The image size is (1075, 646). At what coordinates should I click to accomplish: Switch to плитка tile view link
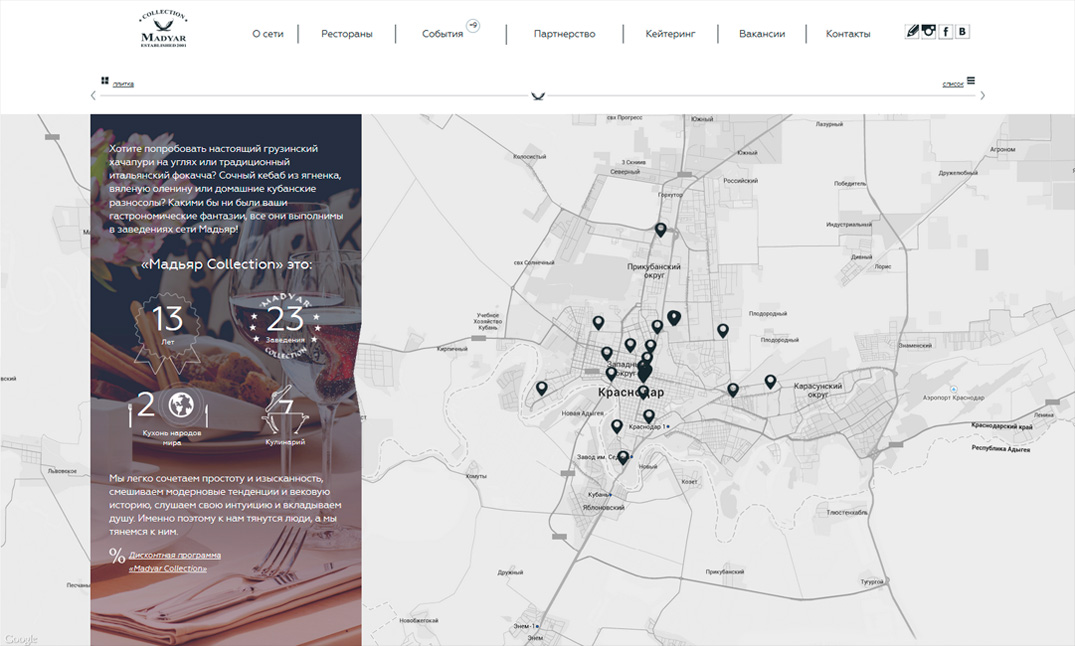123,84
